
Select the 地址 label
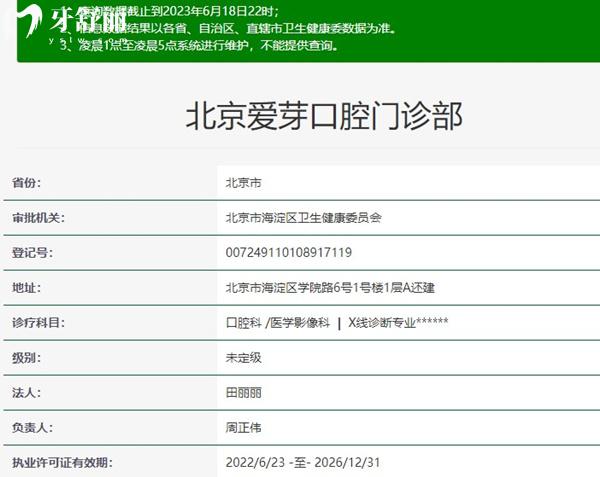[26, 287]
